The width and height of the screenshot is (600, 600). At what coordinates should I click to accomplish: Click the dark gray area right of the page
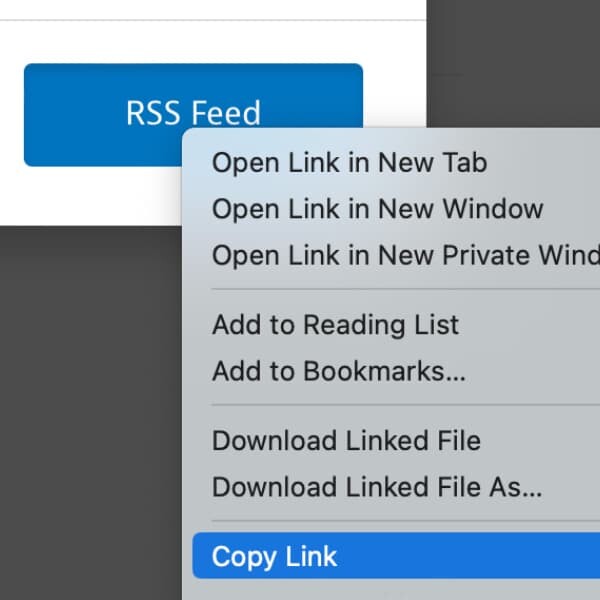coord(510,60)
